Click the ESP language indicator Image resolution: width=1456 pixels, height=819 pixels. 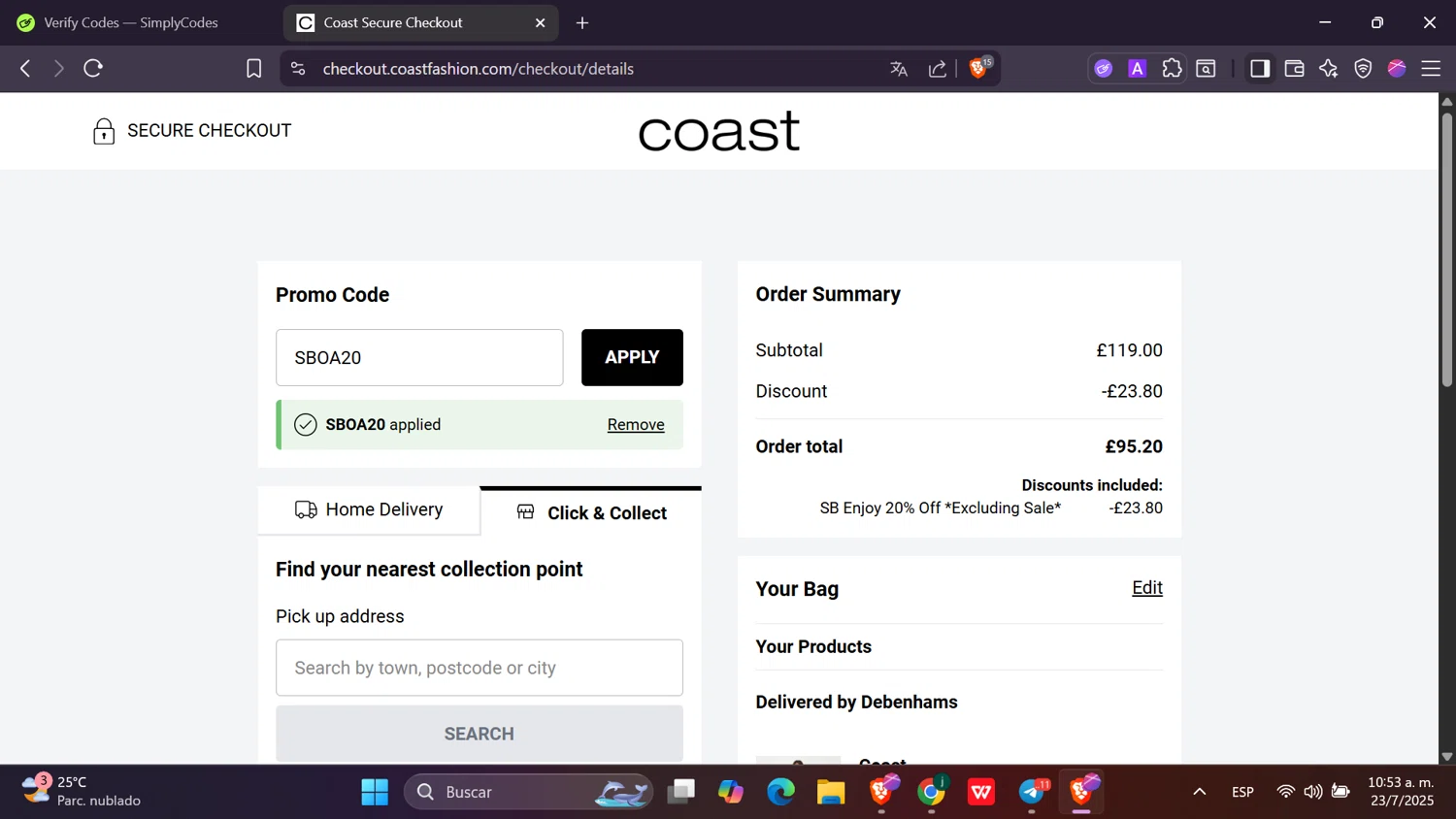pyautogui.click(x=1242, y=792)
